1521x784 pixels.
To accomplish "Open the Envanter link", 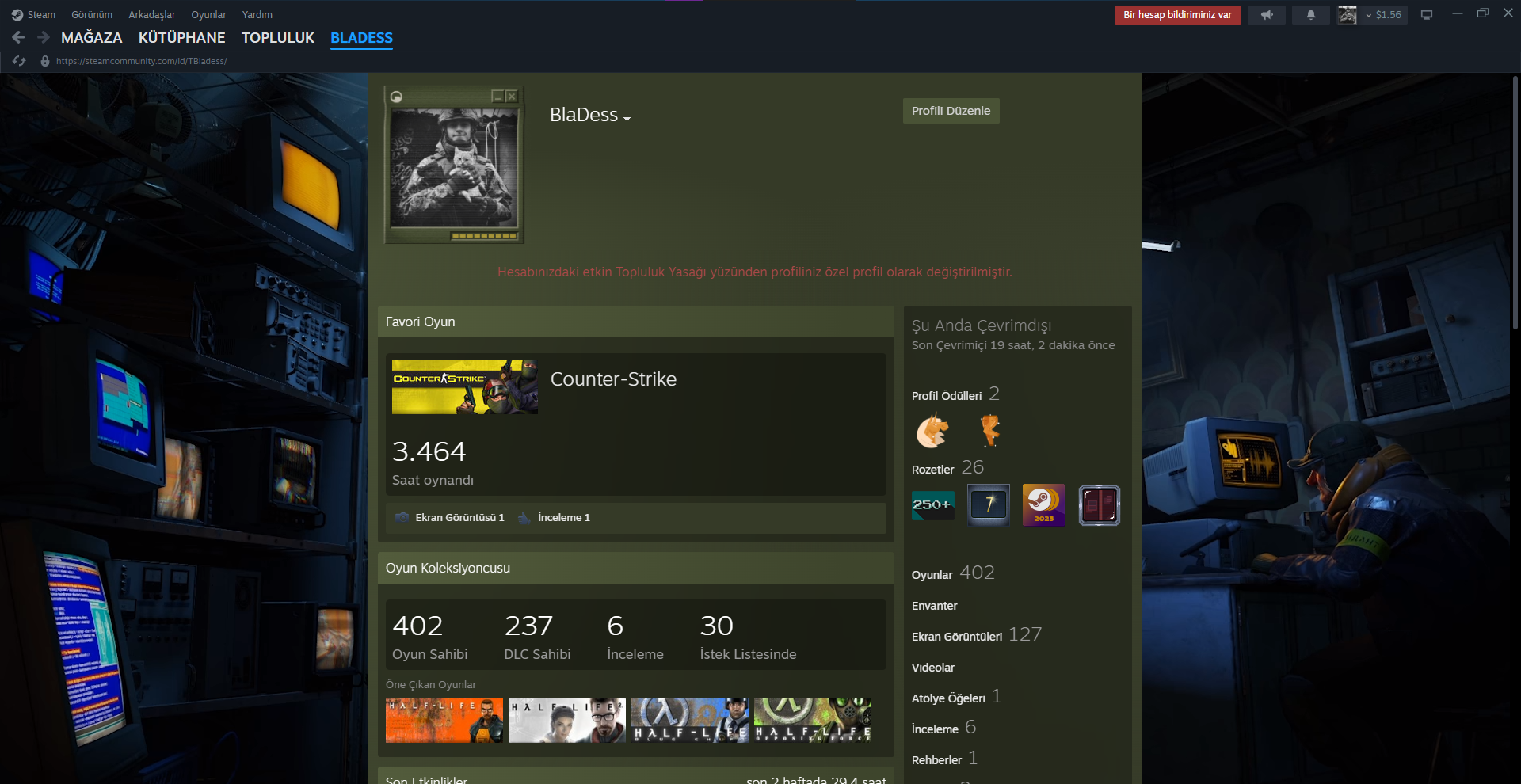I will 935,606.
